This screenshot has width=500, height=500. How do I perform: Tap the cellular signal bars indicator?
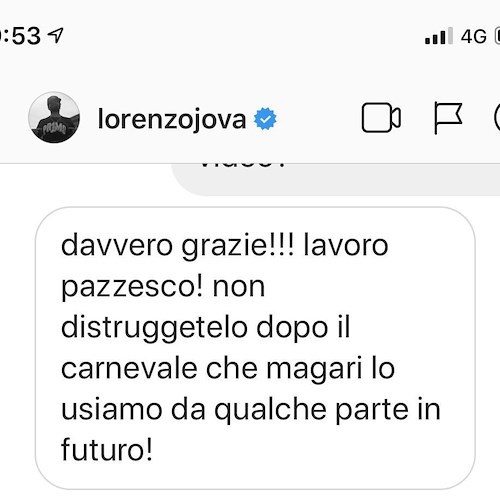tap(439, 36)
